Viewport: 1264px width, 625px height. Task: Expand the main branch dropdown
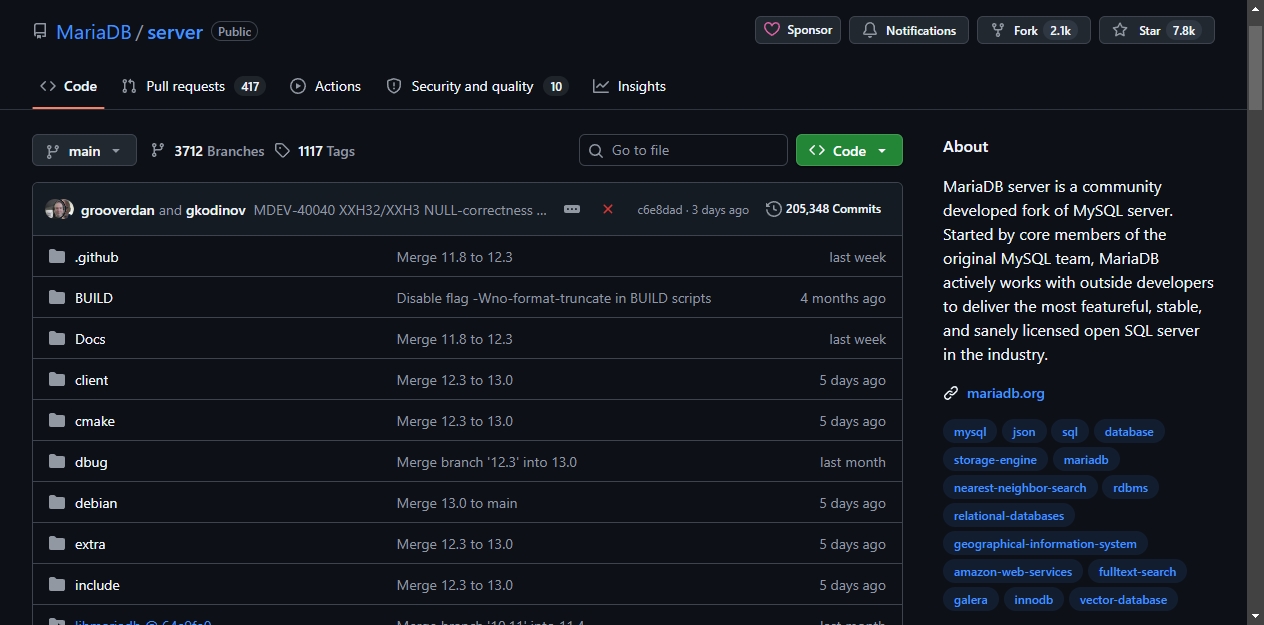84,150
